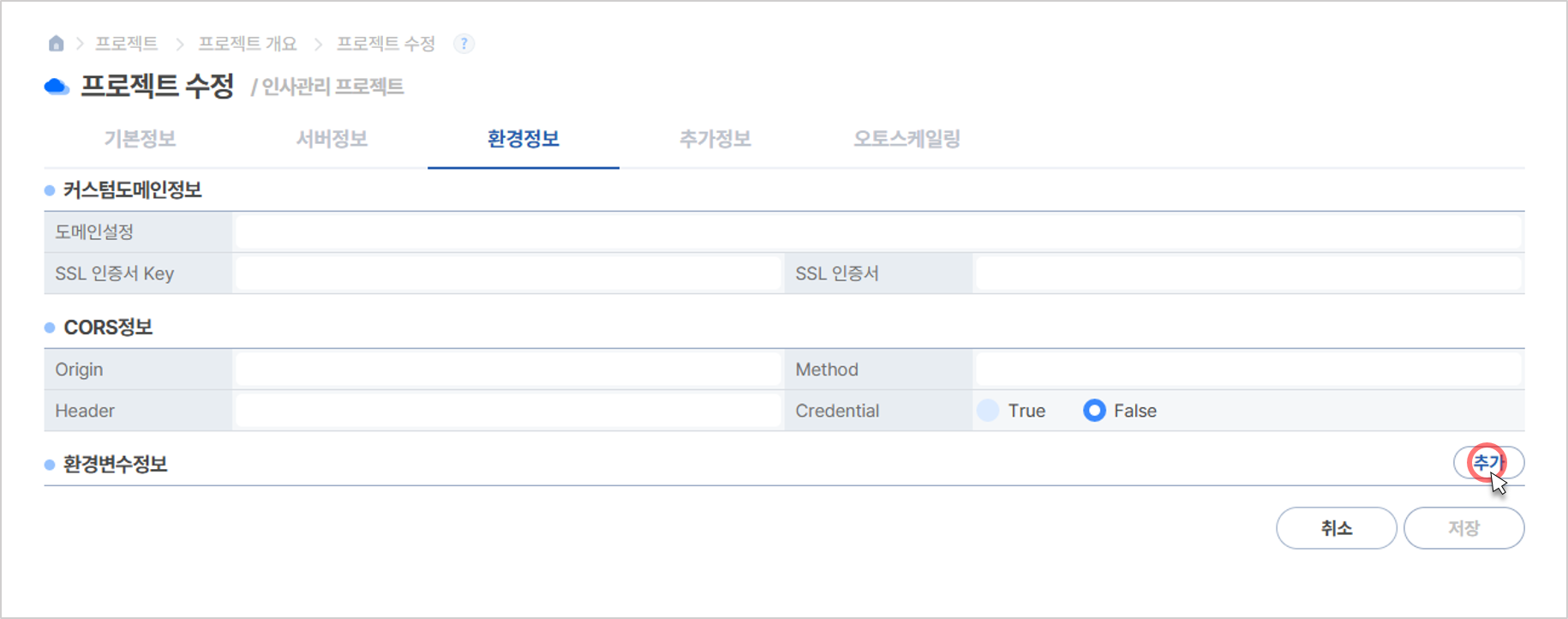
Task: Click the blue cloud icon beside title
Action: click(57, 87)
